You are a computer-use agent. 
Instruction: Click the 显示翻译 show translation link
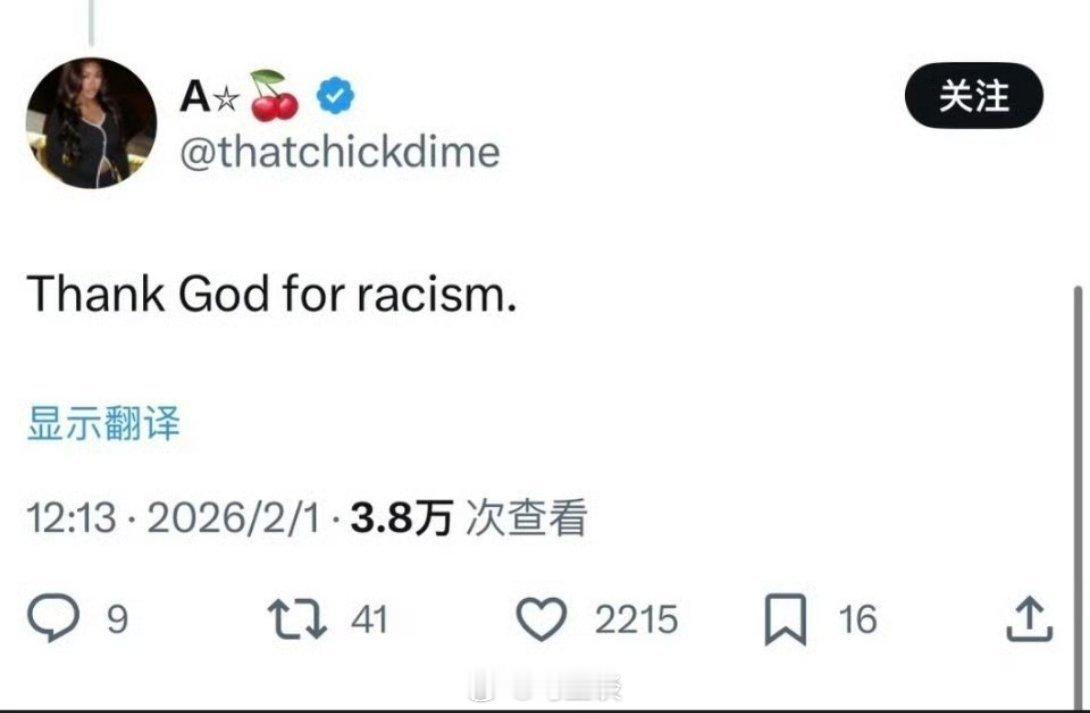coord(103,424)
